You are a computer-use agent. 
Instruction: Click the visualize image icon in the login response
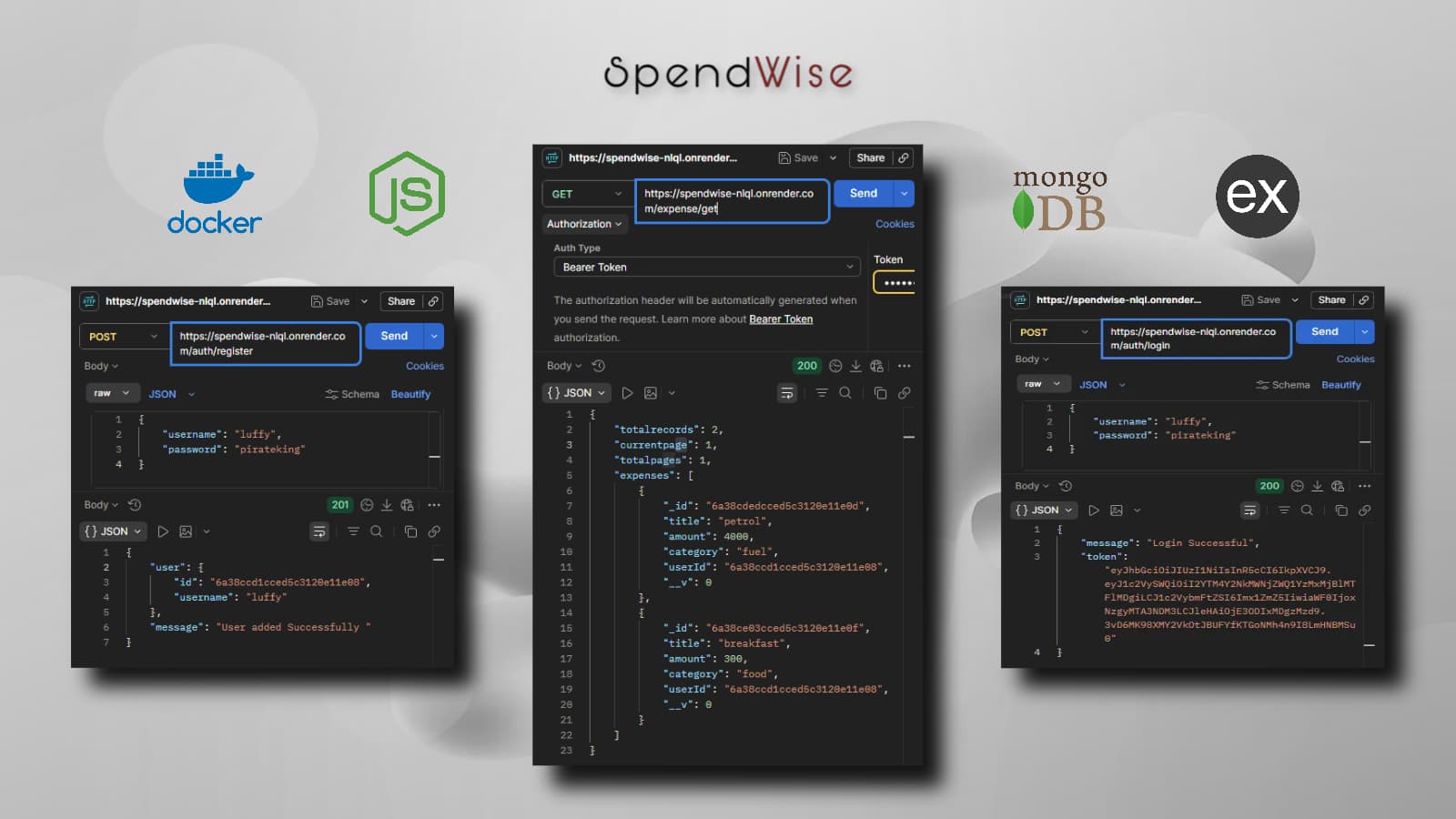pos(1117,511)
